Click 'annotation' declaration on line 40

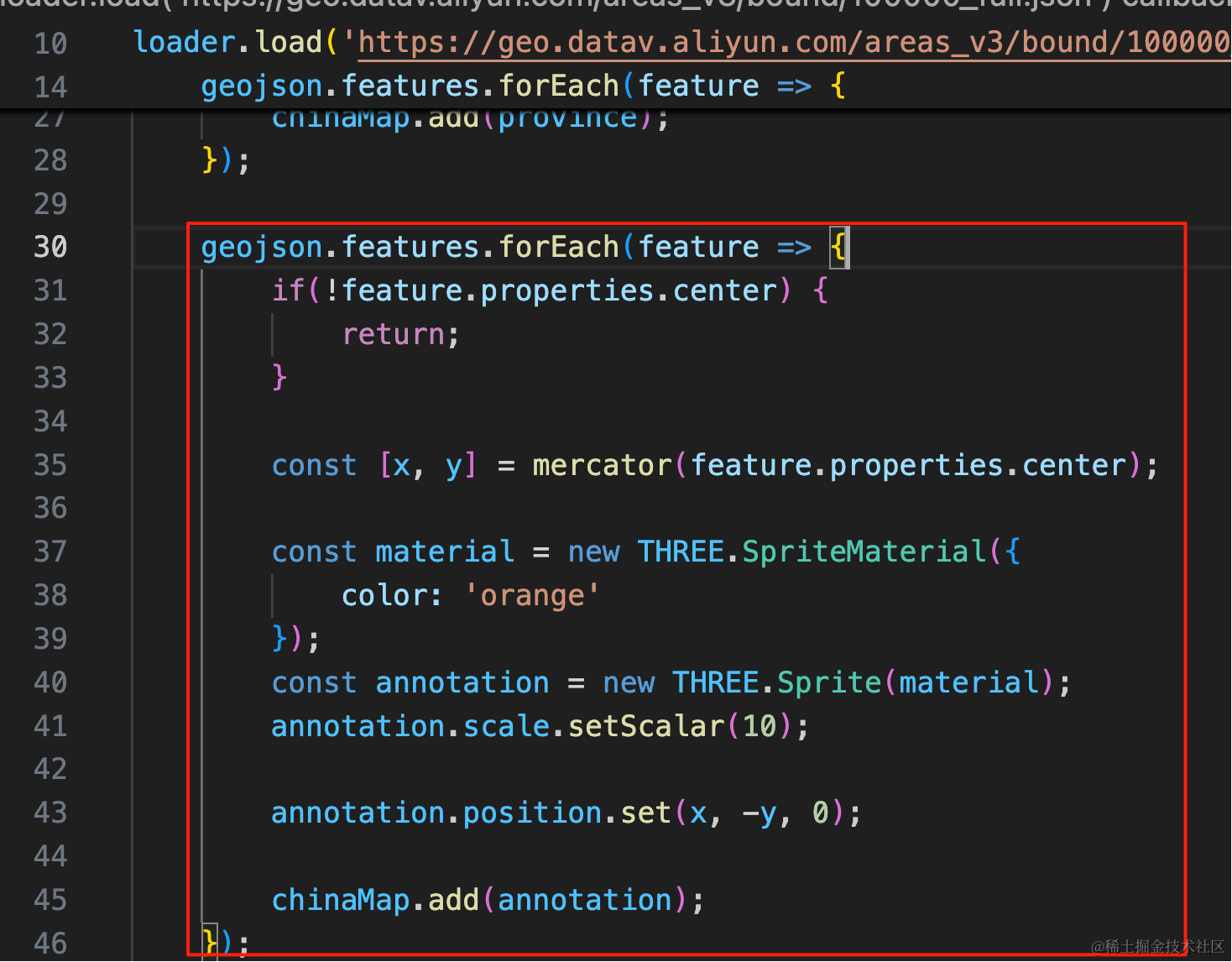coord(462,682)
